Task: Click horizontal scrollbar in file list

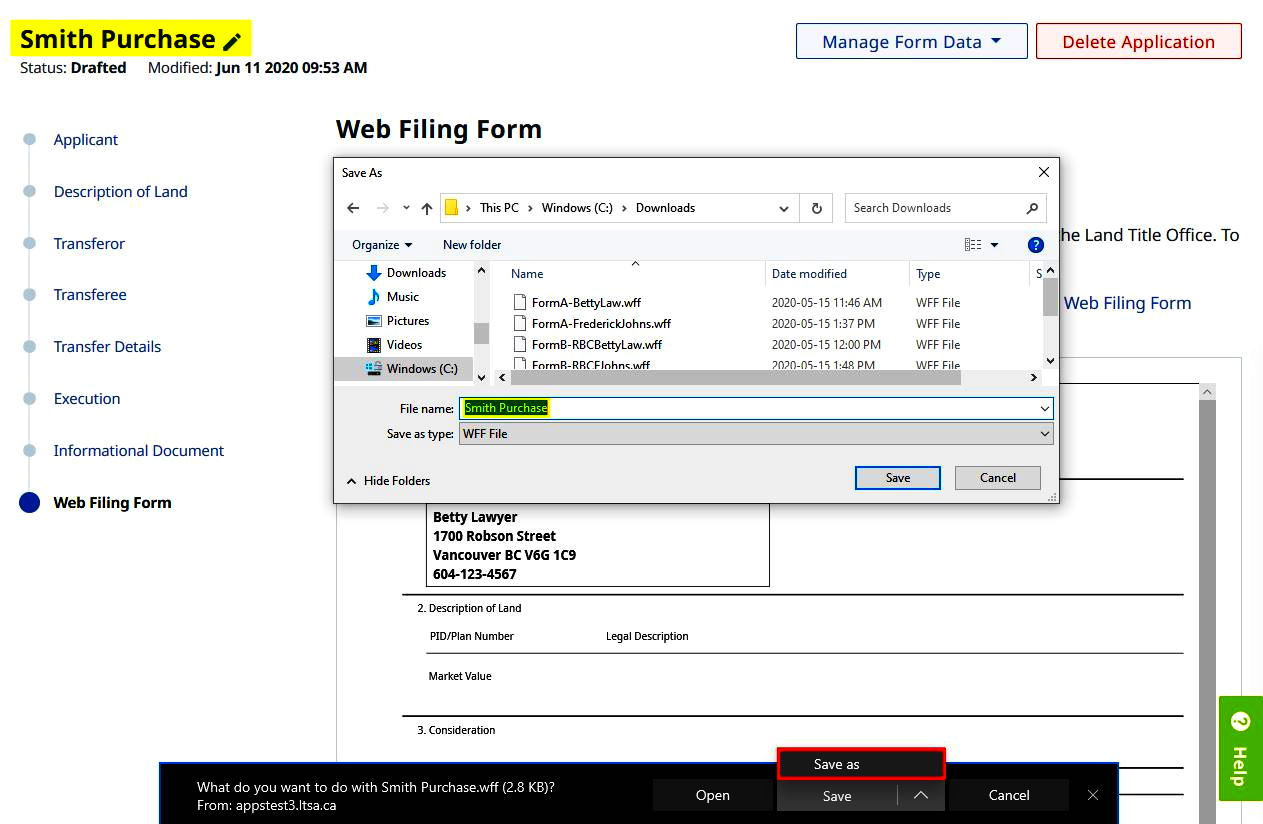Action: [735, 378]
